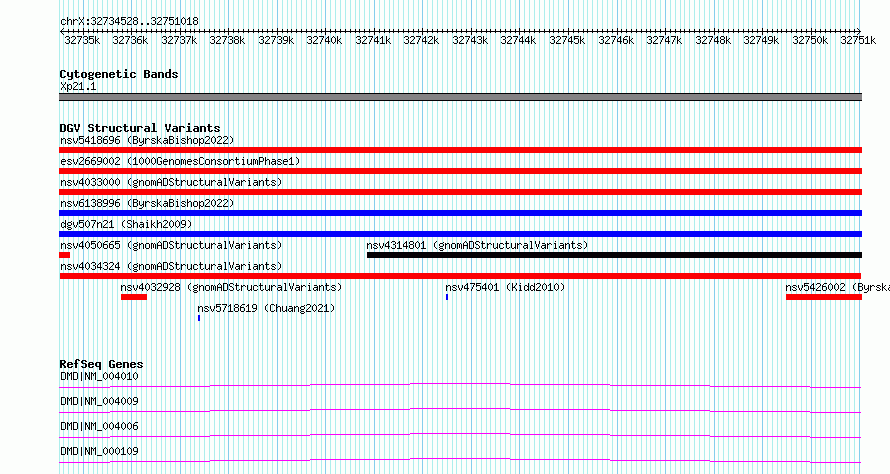This screenshot has height=474, width=890.
Task: Open variant nsv4314801 (gnomADStructuralVariants)
Action: (x=477, y=245)
